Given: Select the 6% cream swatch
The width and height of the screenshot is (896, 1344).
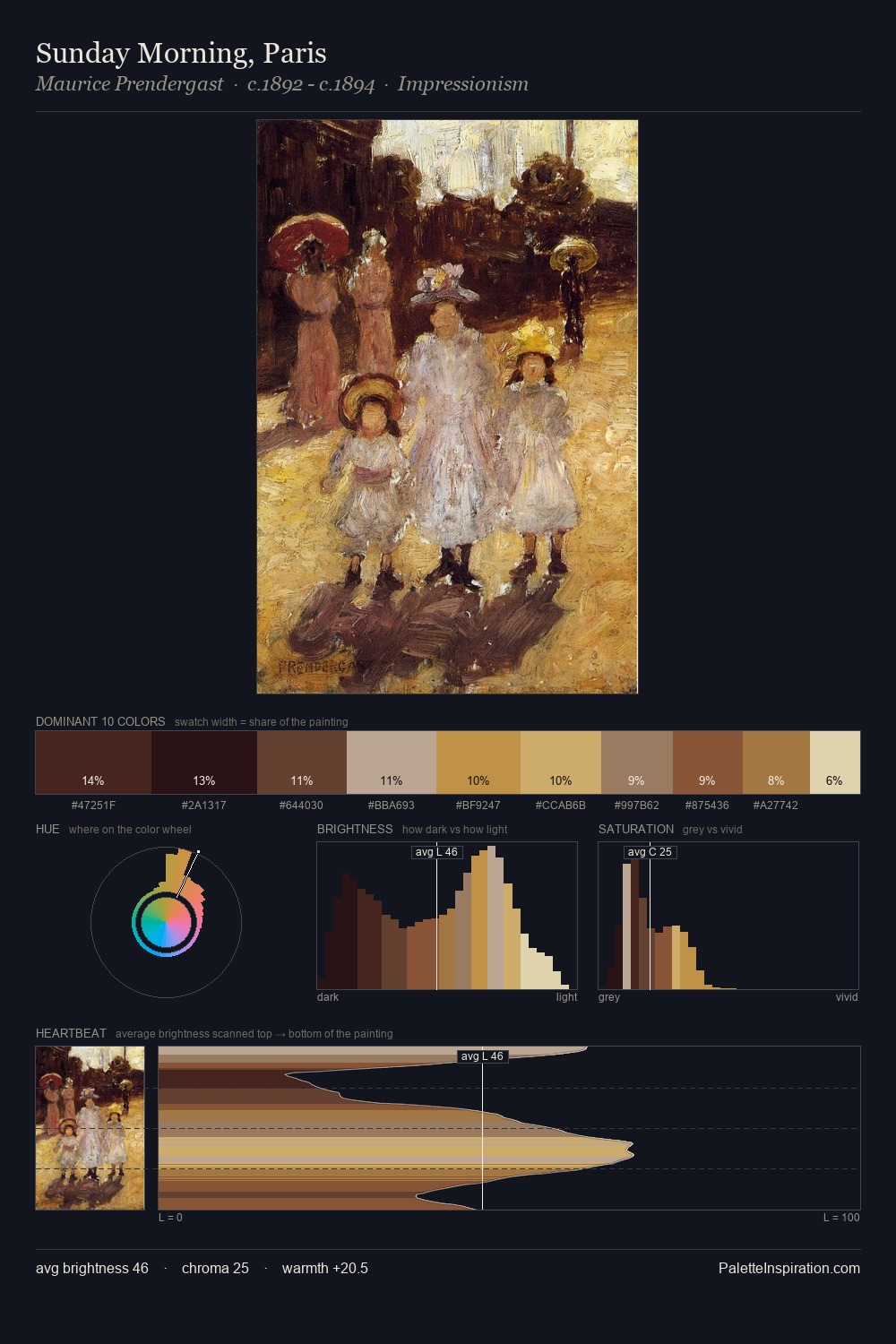Looking at the screenshot, I should click(x=835, y=762).
